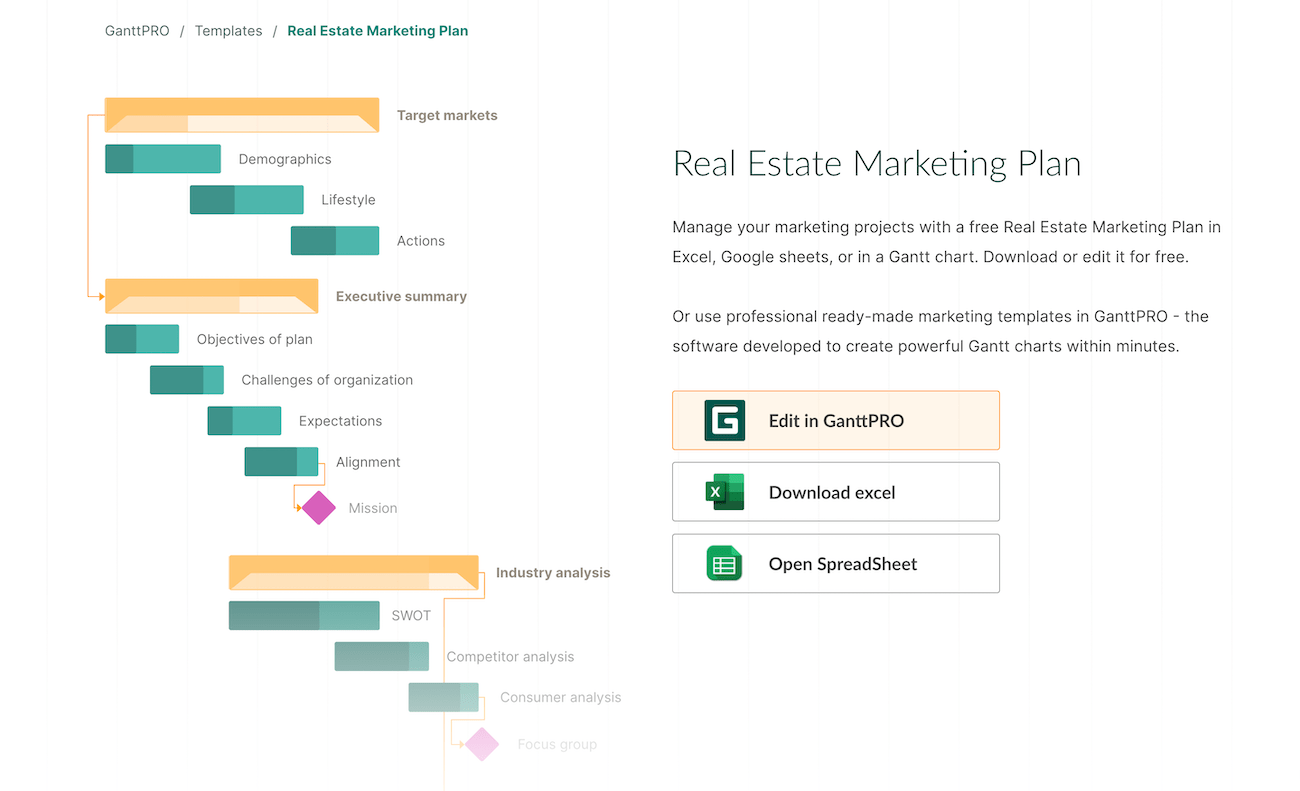Select the Target markets summary bar
The image size is (1300, 791).
(x=242, y=115)
